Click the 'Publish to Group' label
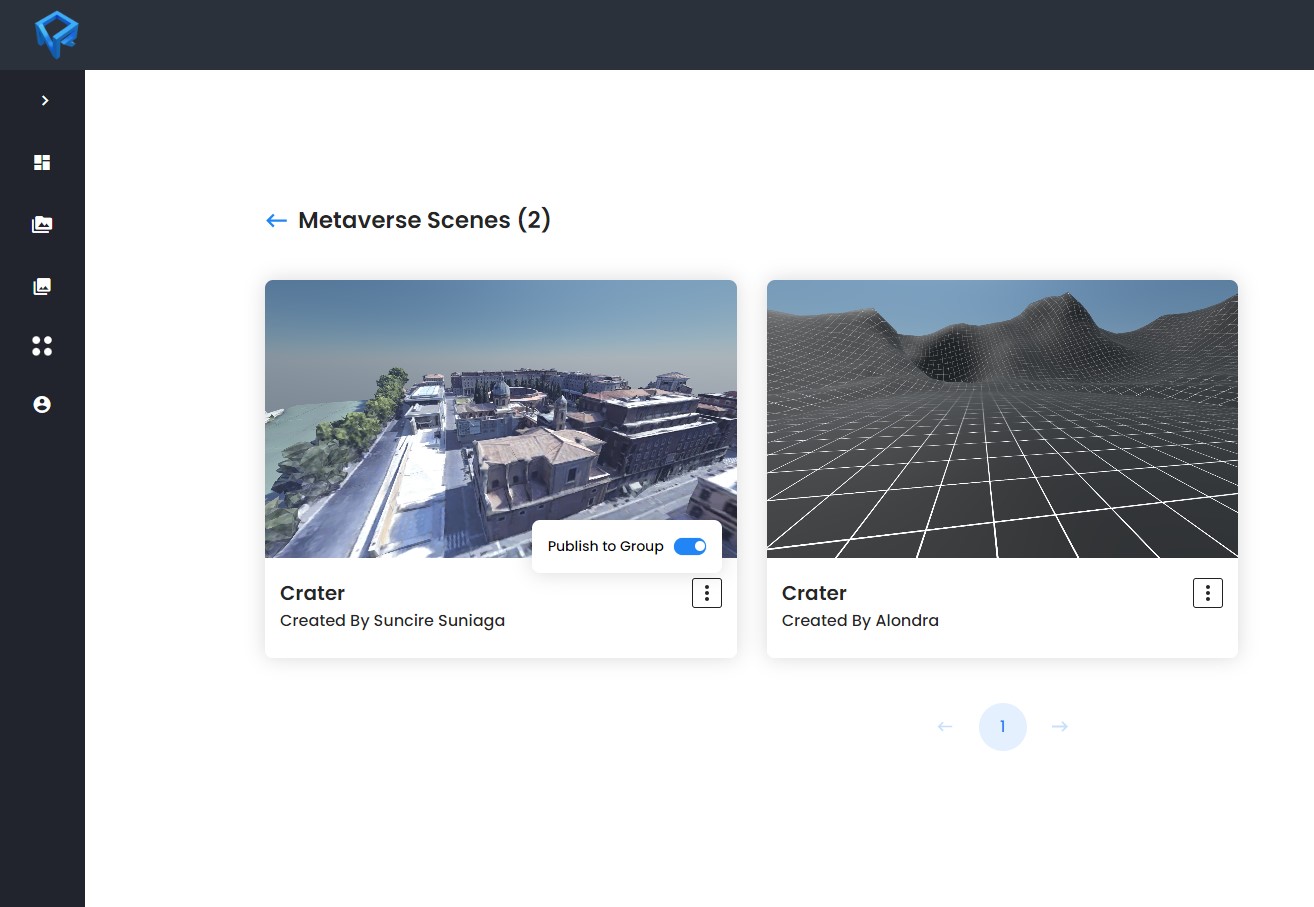Screen dimensions: 1314x907 pos(606,546)
